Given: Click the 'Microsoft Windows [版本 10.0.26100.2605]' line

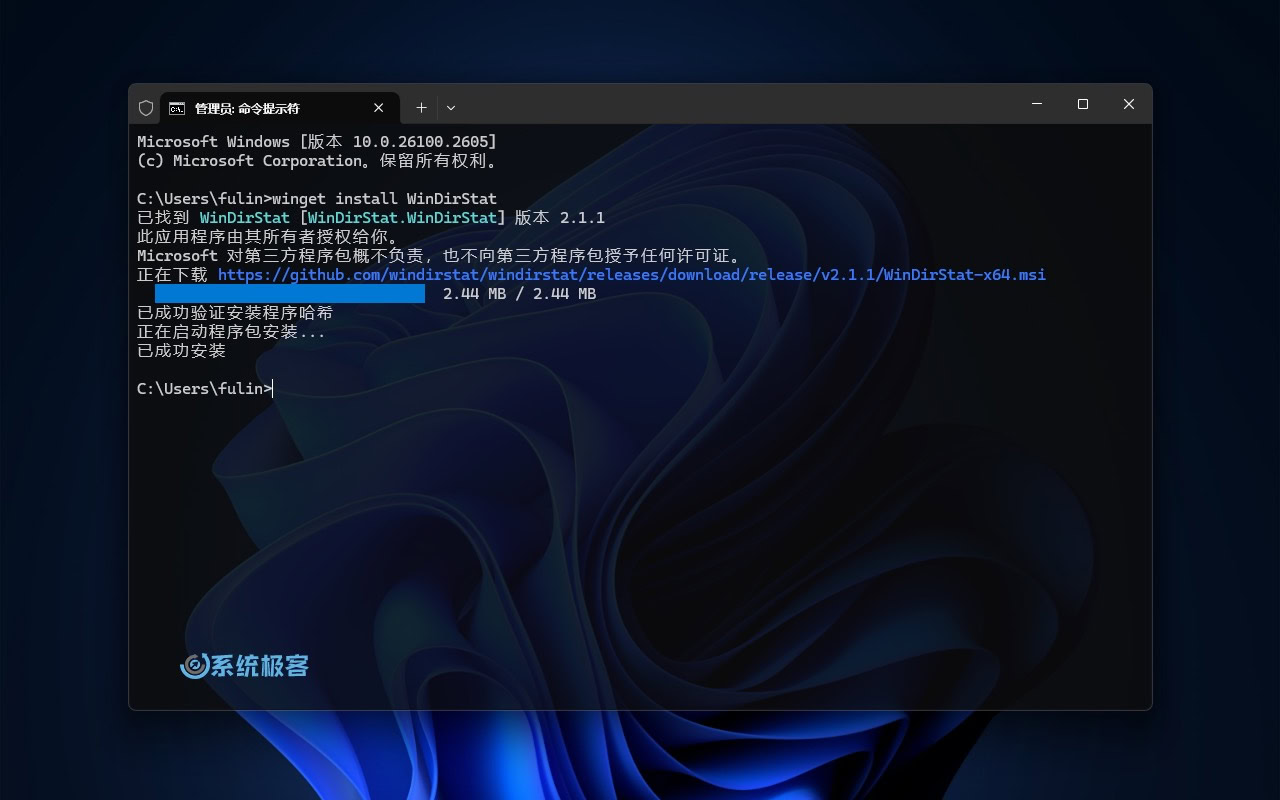Looking at the screenshot, I should point(317,142).
